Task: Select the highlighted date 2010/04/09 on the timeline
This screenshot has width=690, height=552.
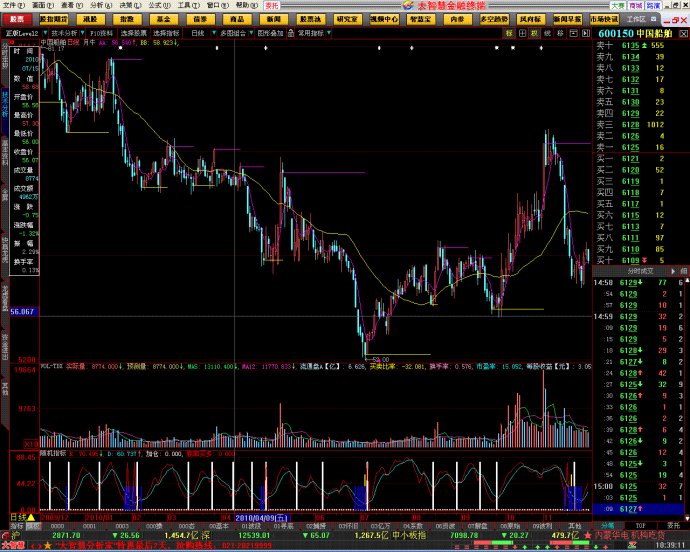Action: pos(262,518)
